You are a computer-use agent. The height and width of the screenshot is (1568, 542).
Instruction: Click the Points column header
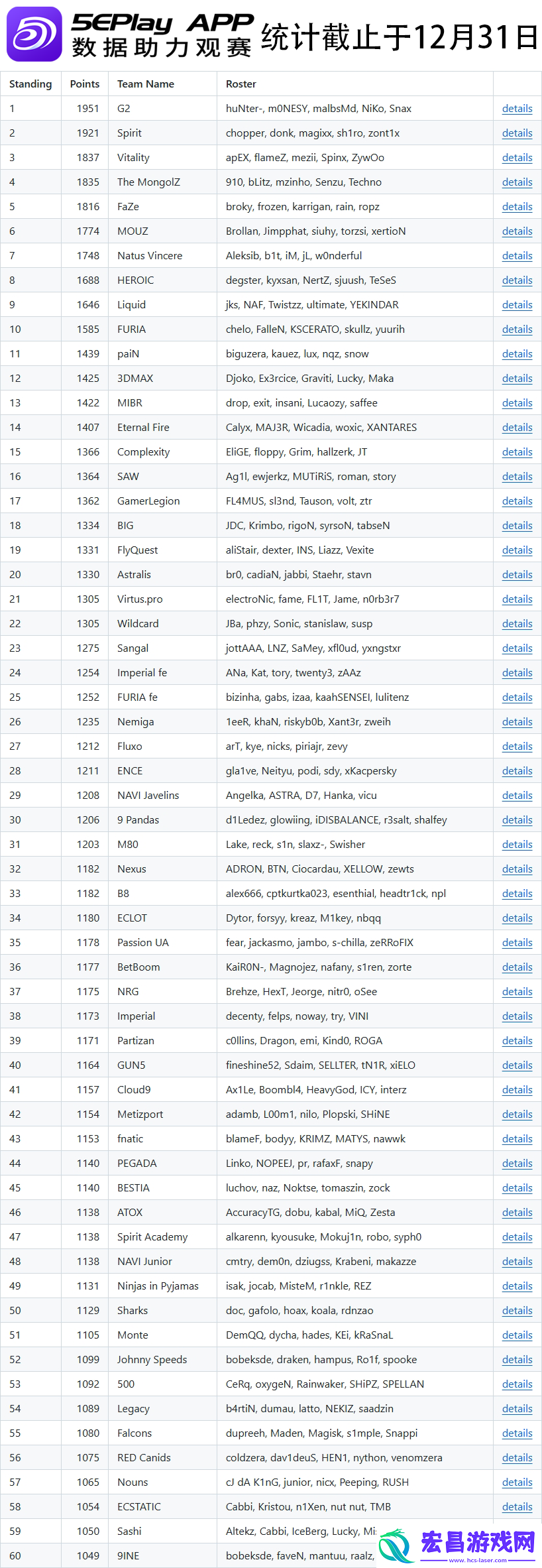85,84
